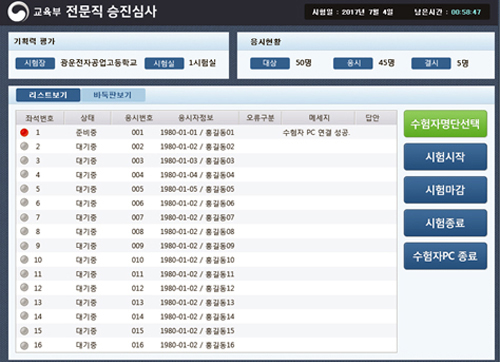The height and width of the screenshot is (362, 500).
Task: Click the 50명 target count
Action: (303, 63)
